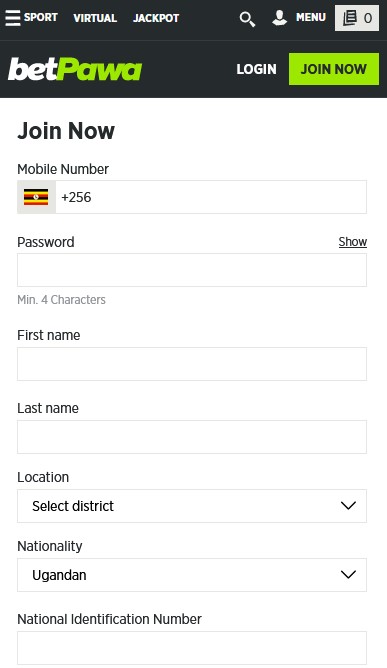Click the green Join Now button
Screen dimensions: 387x668
click(334, 69)
